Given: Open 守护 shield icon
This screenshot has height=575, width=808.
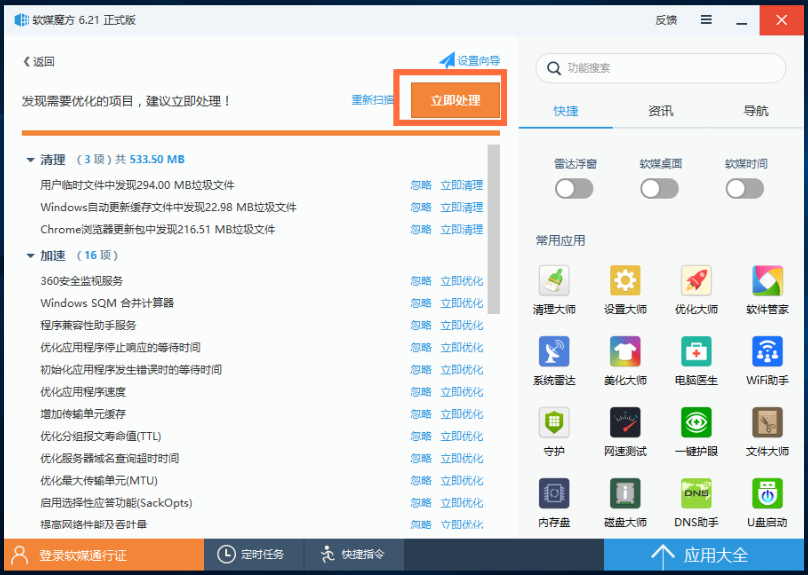Looking at the screenshot, I should click(554, 422).
